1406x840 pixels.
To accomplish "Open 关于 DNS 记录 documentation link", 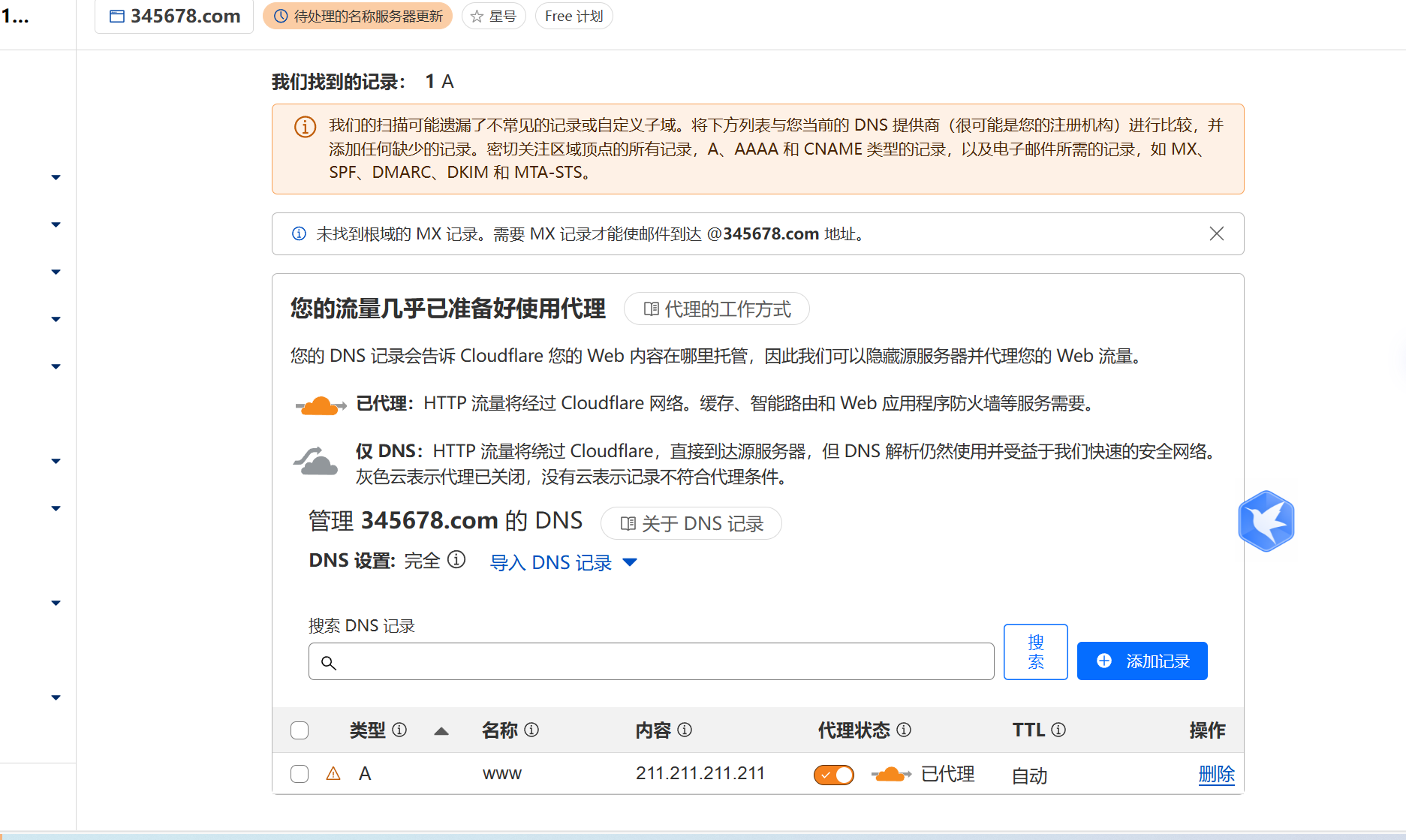I will tap(691, 523).
